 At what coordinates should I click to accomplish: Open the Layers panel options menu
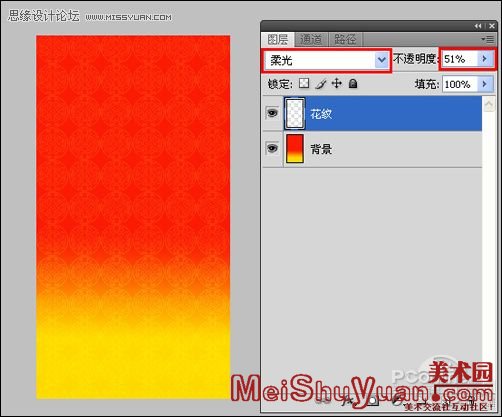point(488,40)
